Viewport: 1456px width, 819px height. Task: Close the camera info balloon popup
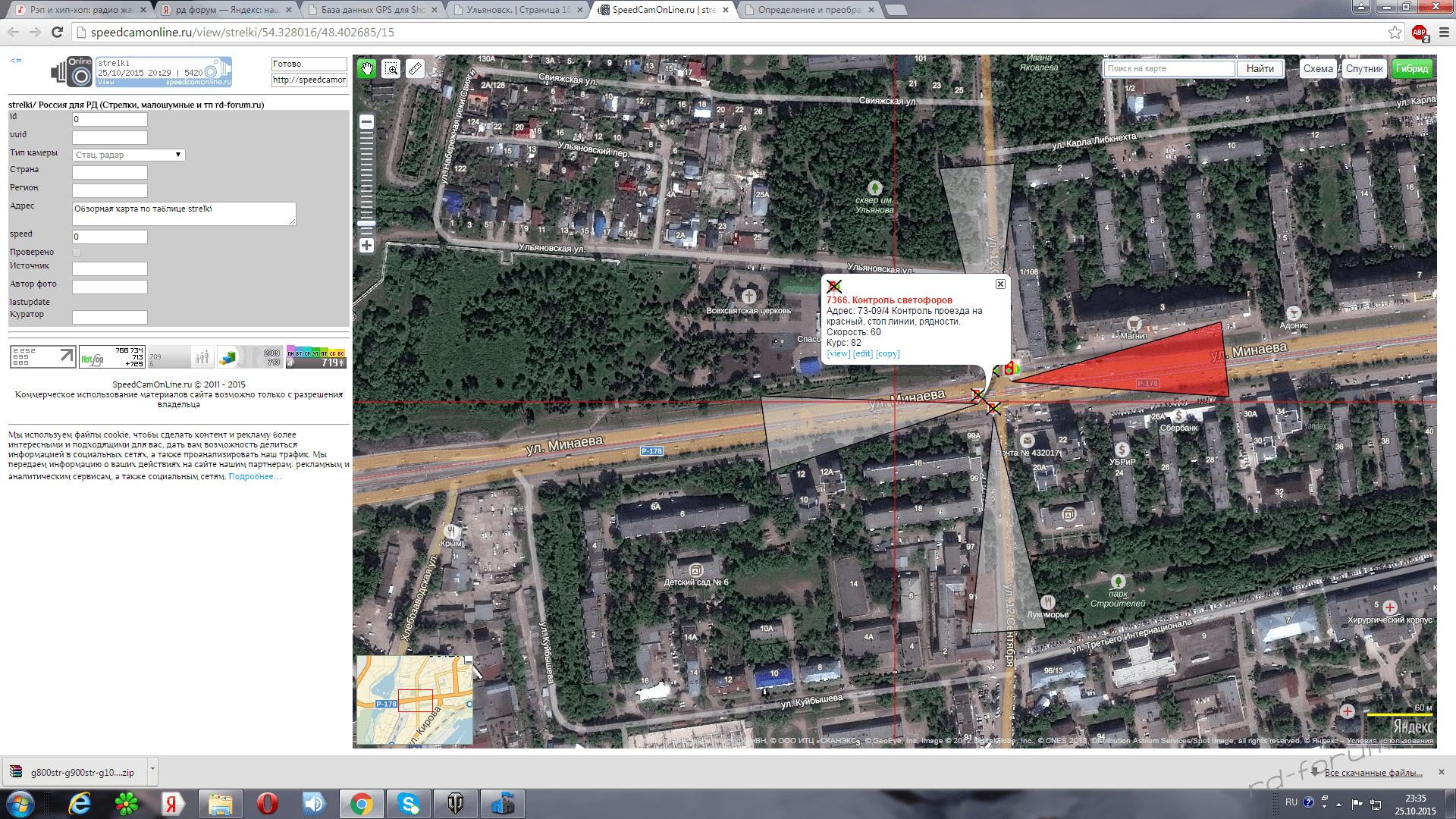click(x=1000, y=284)
